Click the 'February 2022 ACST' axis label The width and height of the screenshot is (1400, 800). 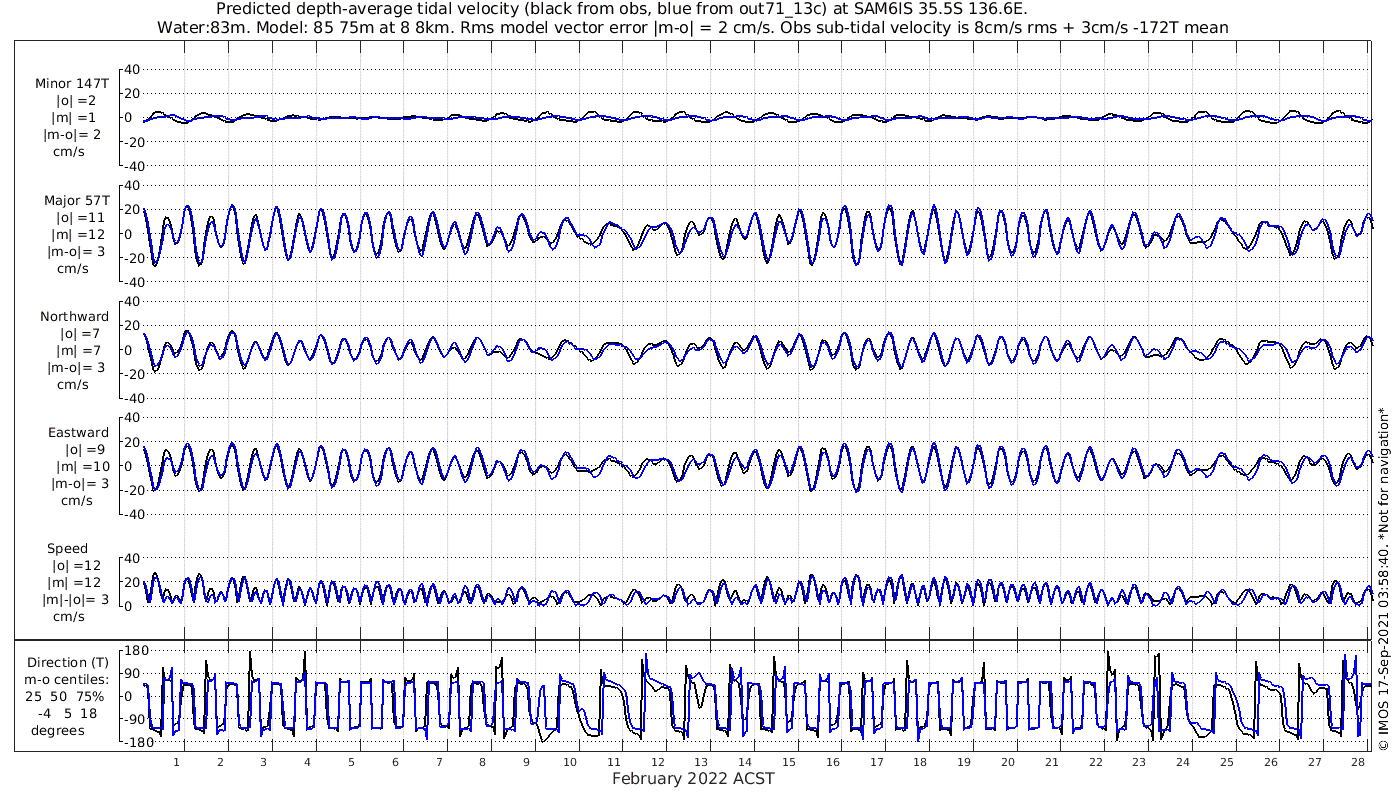pos(693,779)
